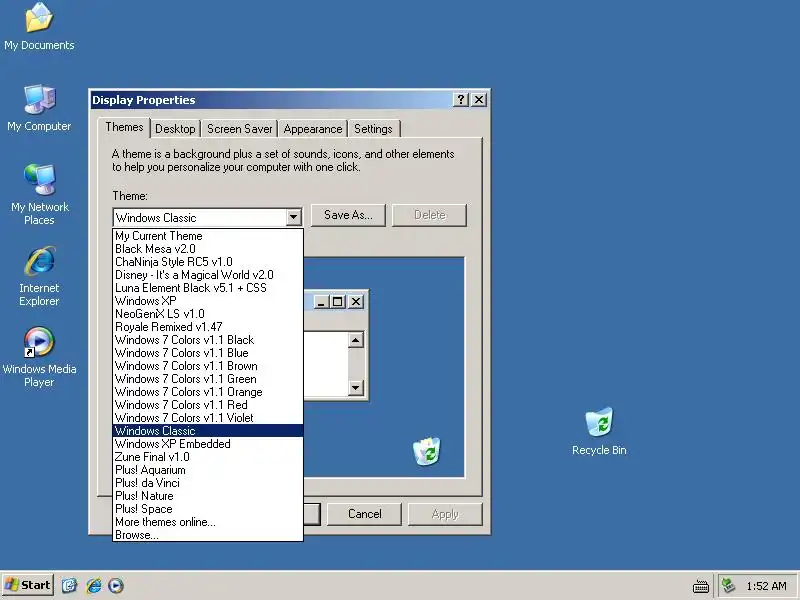Select Plus! da Vinci theme

208,483
